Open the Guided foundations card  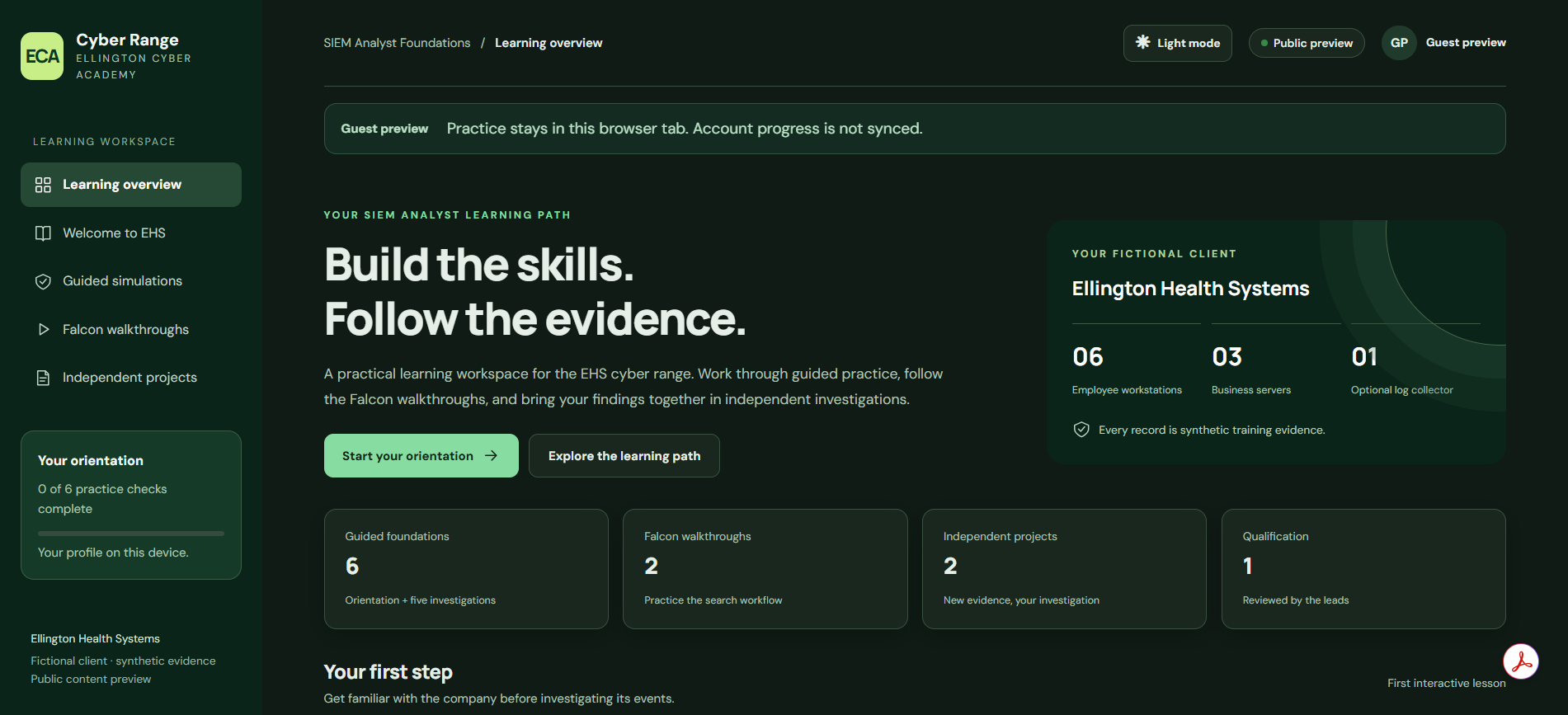point(466,569)
